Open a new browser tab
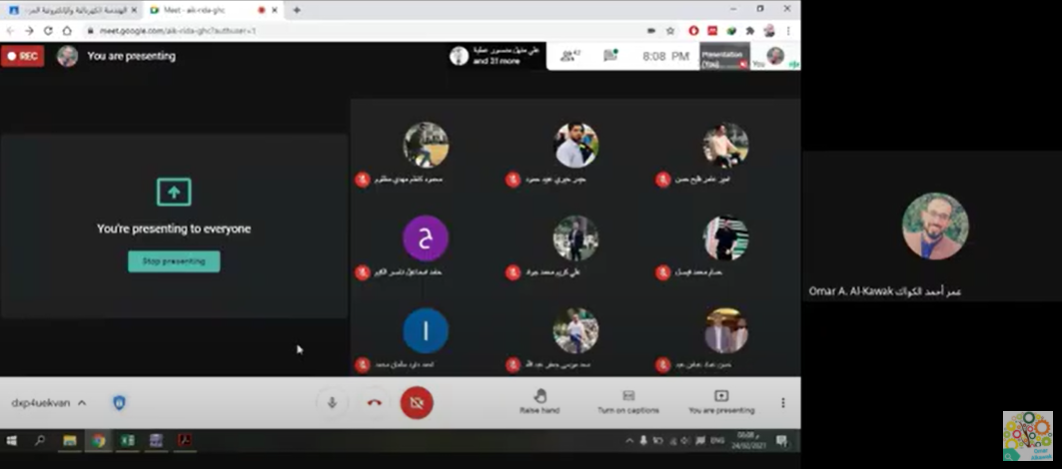 (x=297, y=10)
